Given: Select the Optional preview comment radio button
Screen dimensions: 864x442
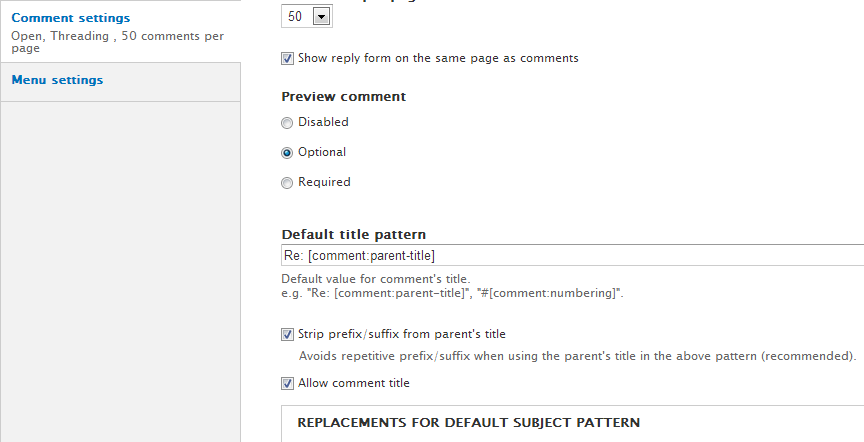Looking at the screenshot, I should (x=288, y=153).
